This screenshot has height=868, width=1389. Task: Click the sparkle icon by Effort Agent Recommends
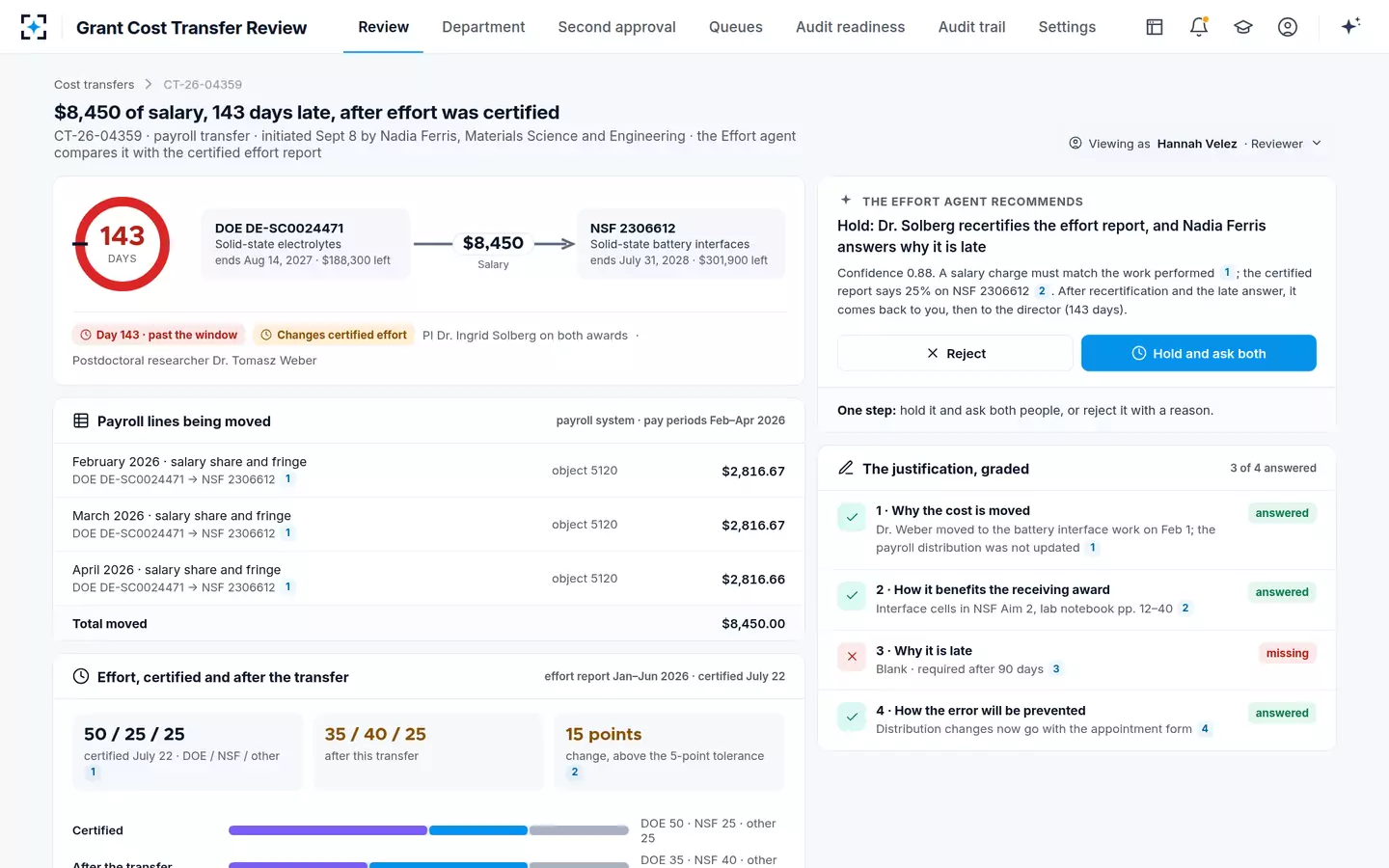tap(846, 201)
